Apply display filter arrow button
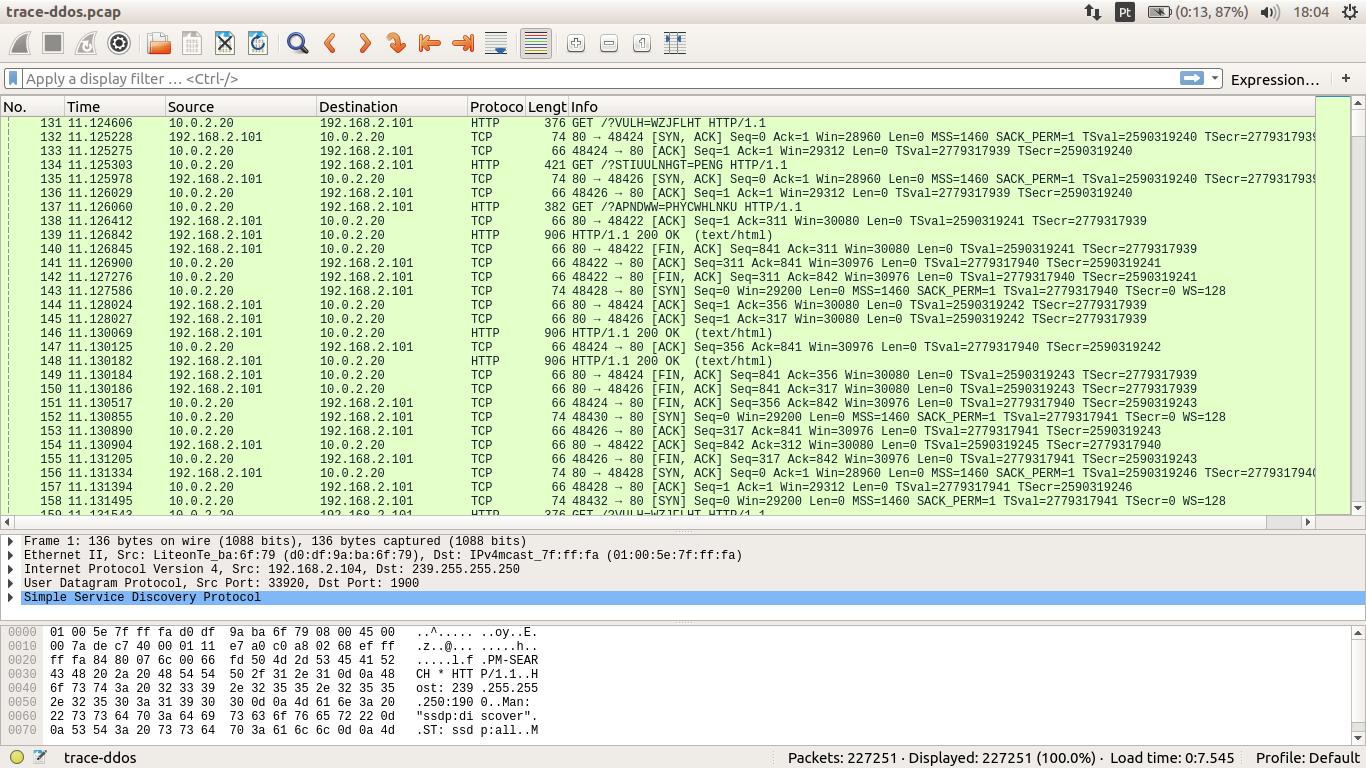1366x768 pixels. [1191, 78]
